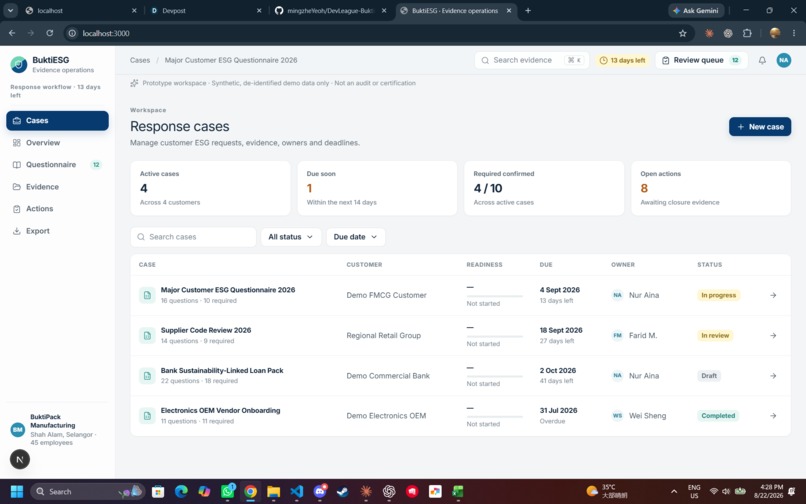Reload the page in the browser
806x504 pixels.
pos(49,33)
